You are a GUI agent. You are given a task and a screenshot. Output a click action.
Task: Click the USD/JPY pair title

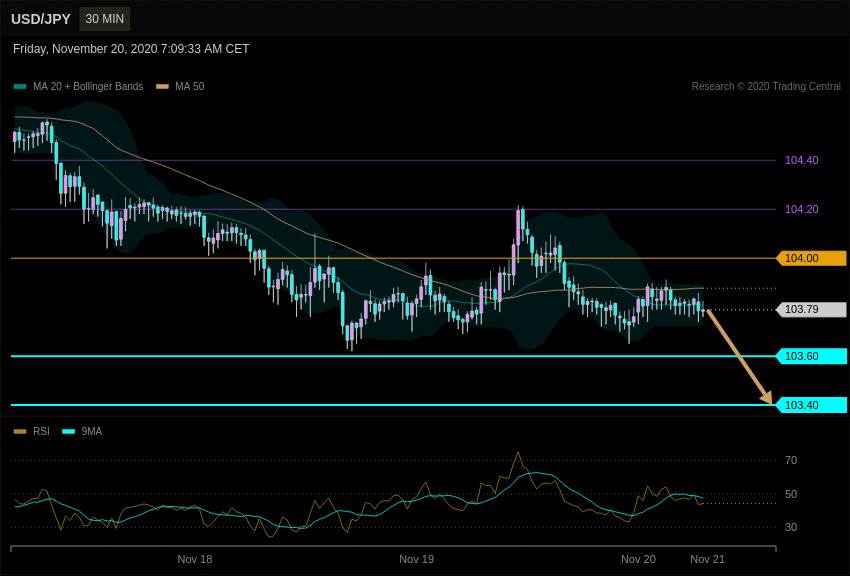(x=41, y=19)
